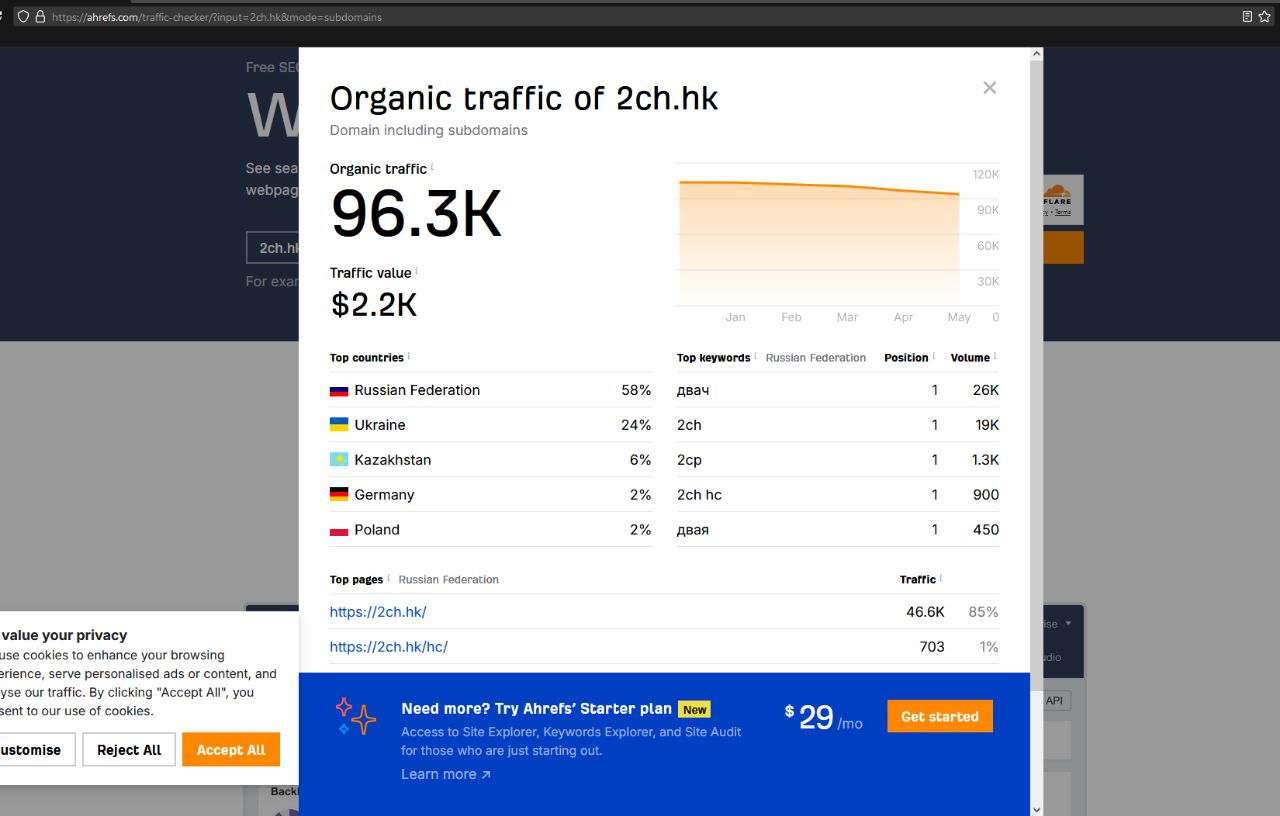Click the Kazakhstan country name
Screen dimensions: 1280x816
tap(393, 460)
